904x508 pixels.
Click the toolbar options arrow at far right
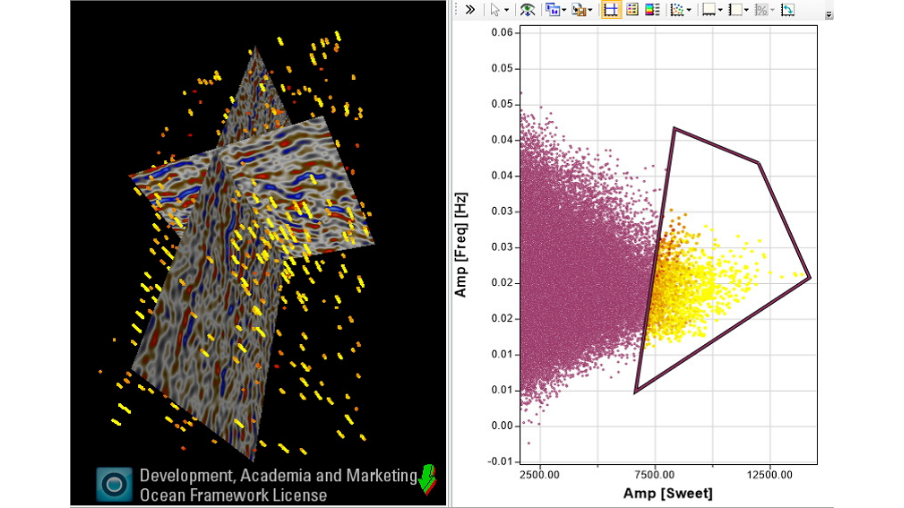pos(829,15)
